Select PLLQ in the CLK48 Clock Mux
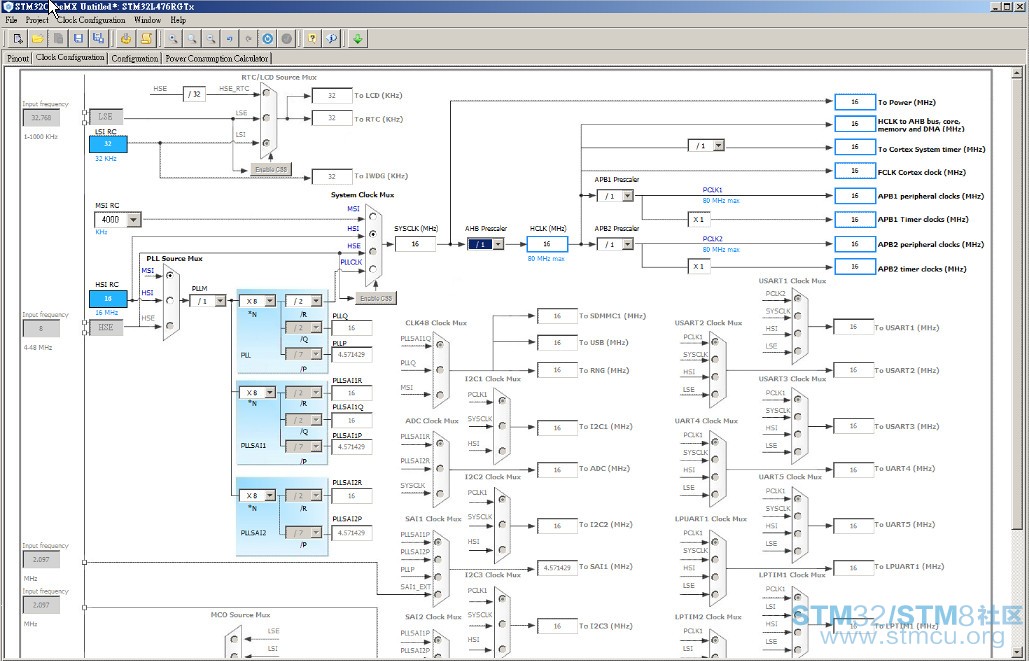 tap(439, 370)
